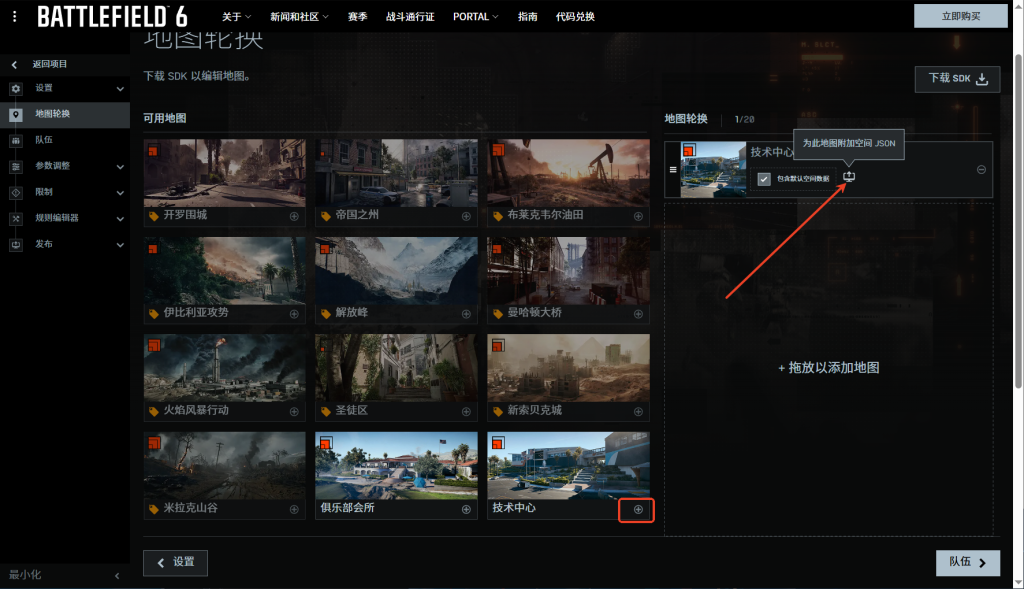Add 曼哈顿大桥 map using plus icon
This screenshot has height=589, width=1024.
(638, 313)
